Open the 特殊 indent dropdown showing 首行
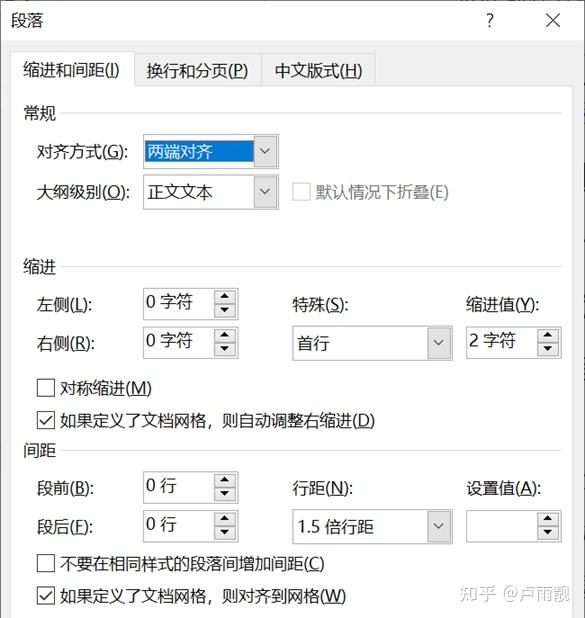This screenshot has width=585, height=618. pos(439,343)
